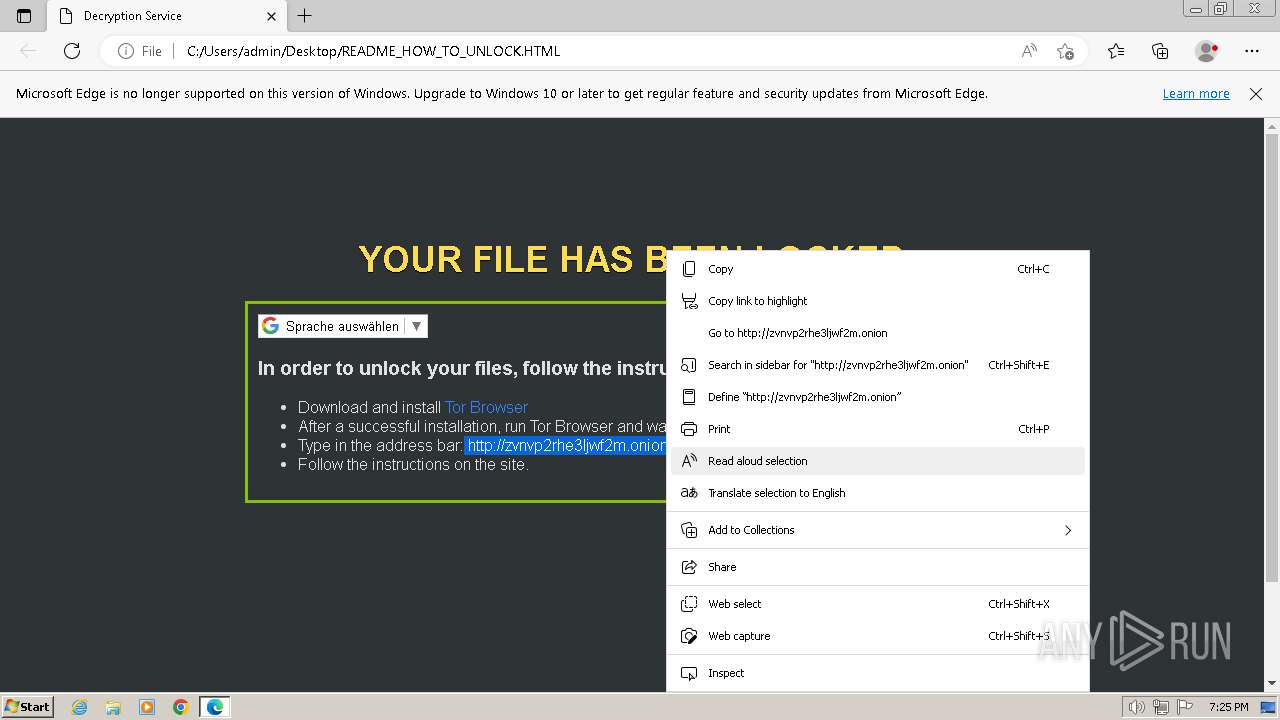The image size is (1280, 720).
Task: Choose Share from context menu
Action: [x=878, y=567]
